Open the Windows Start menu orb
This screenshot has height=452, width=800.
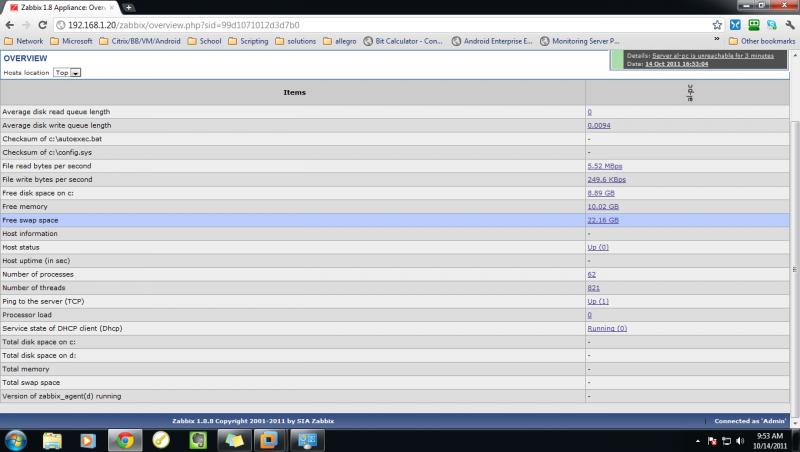(15, 440)
